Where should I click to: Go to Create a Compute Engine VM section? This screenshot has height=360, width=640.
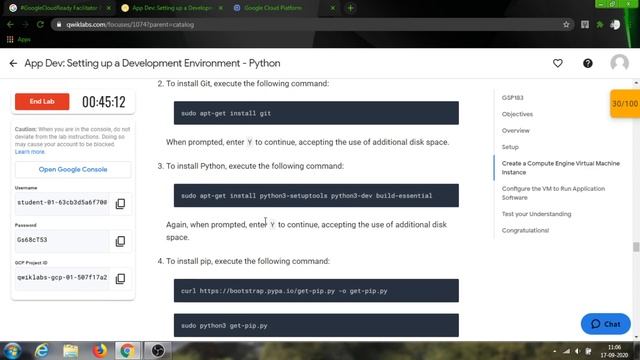click(x=560, y=168)
